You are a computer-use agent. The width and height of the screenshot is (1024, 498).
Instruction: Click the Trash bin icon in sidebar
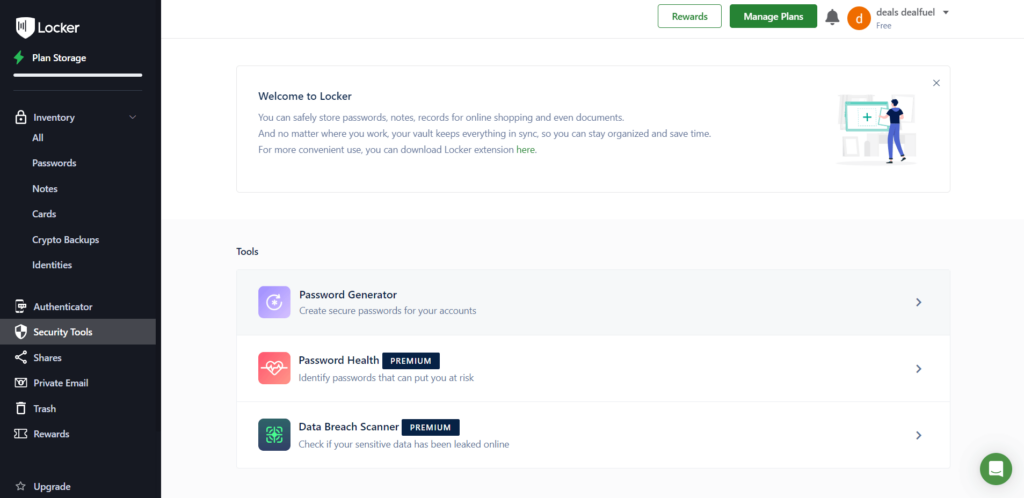pyautogui.click(x=20, y=408)
